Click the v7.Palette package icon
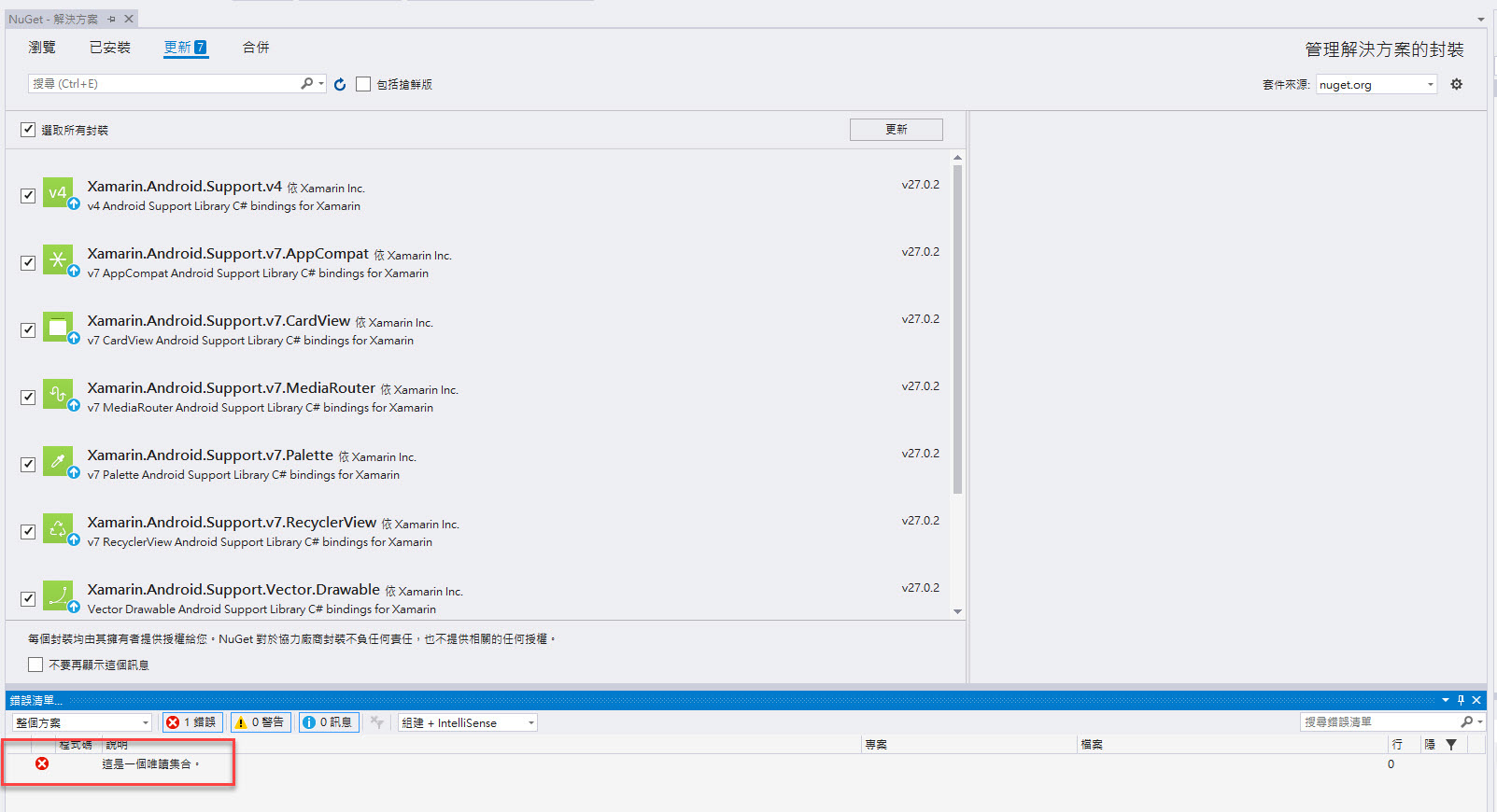Image resolution: width=1497 pixels, height=812 pixels. (58, 461)
